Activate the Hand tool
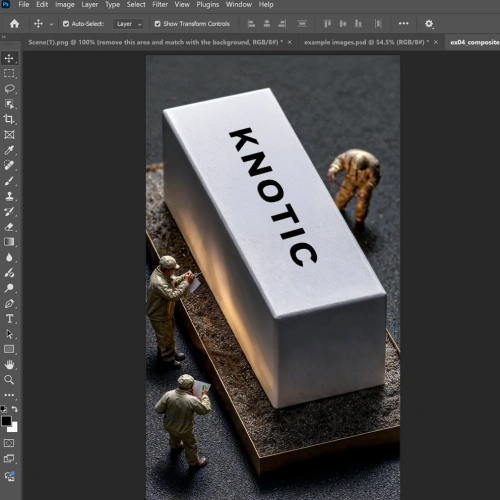This screenshot has width=500, height=500. pos(9,364)
